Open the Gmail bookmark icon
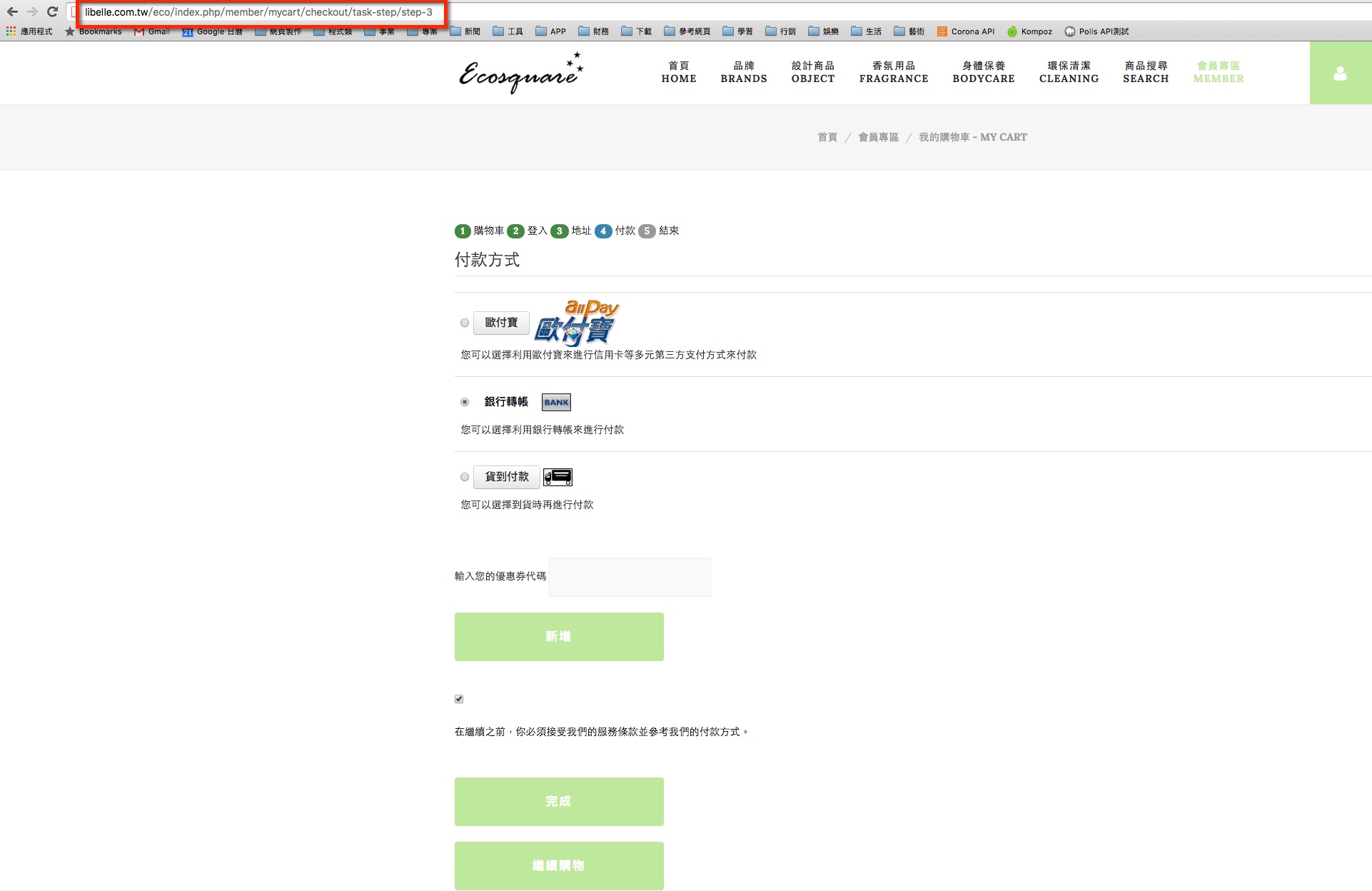This screenshot has height=891, width=1372. [139, 31]
